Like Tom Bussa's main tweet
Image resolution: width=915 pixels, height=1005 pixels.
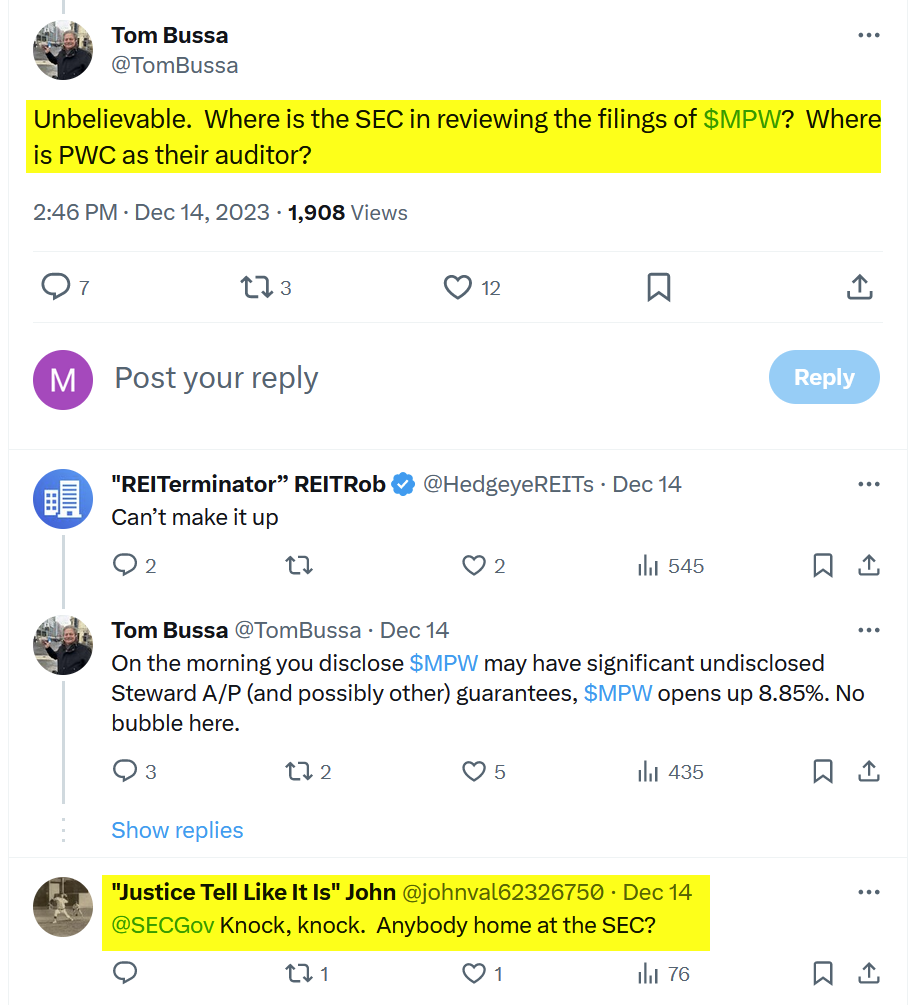458,288
